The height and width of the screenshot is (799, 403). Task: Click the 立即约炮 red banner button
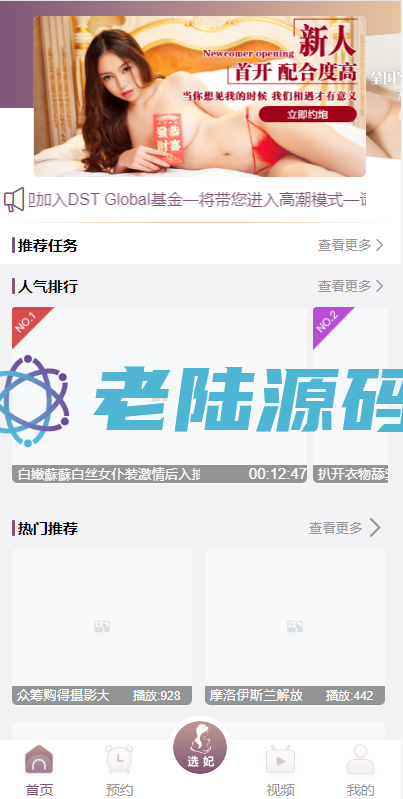(307, 115)
